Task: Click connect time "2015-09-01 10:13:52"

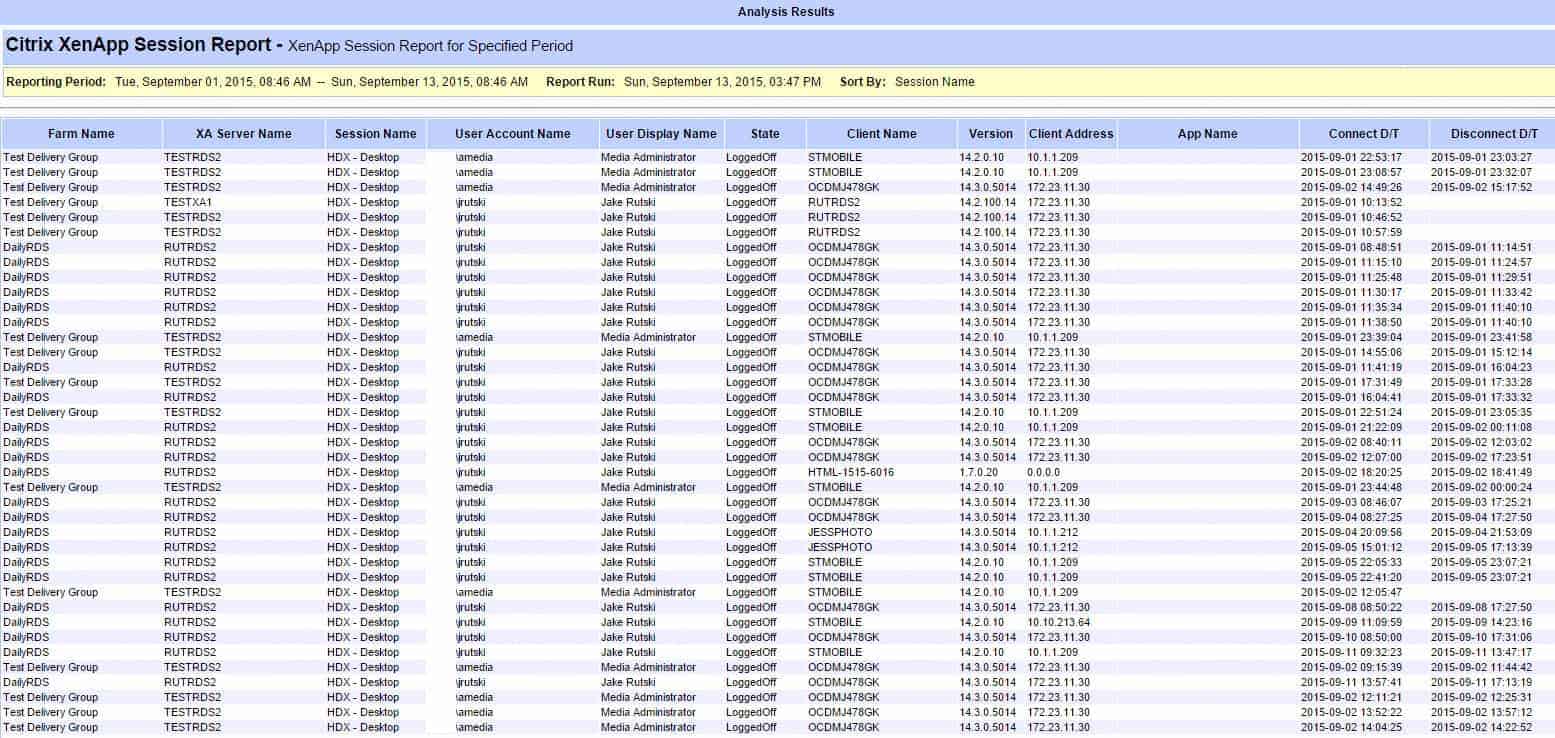Action: (1351, 202)
